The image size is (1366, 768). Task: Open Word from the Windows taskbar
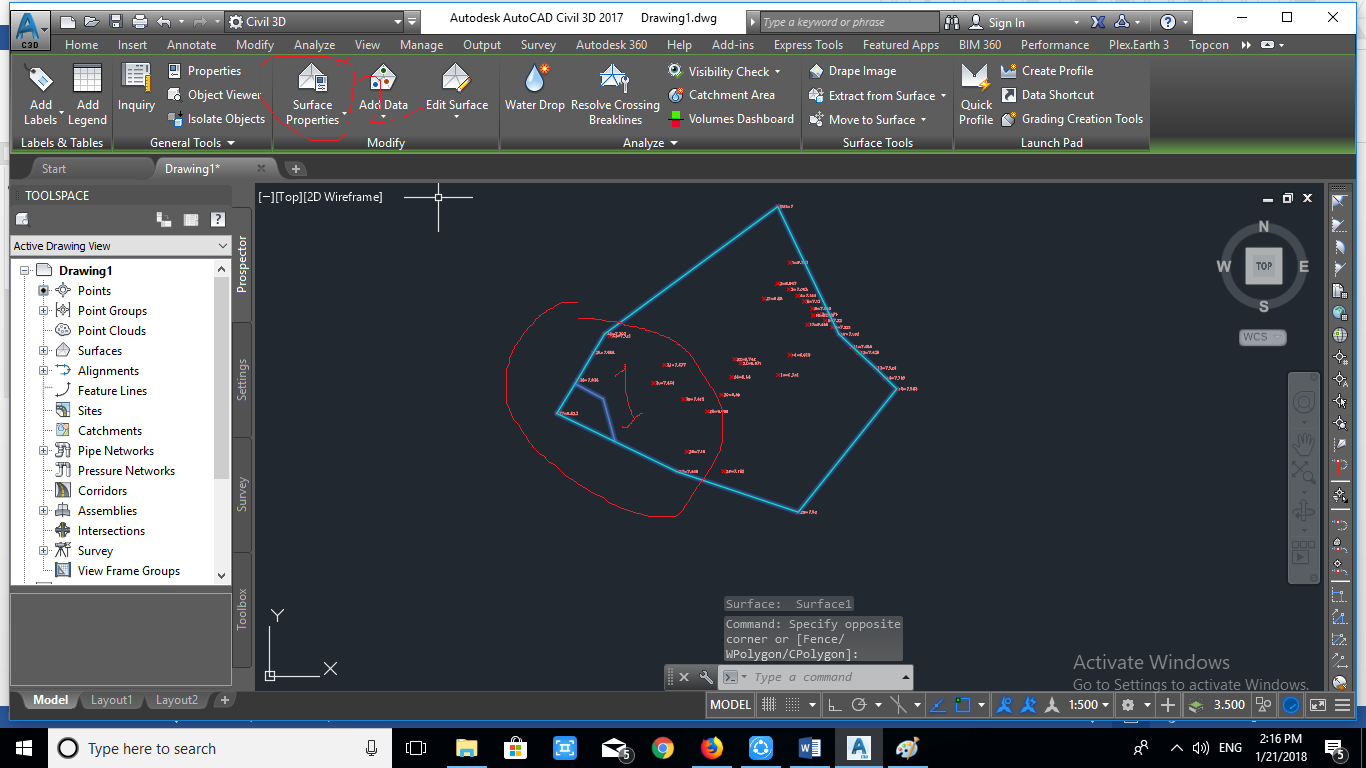click(810, 748)
